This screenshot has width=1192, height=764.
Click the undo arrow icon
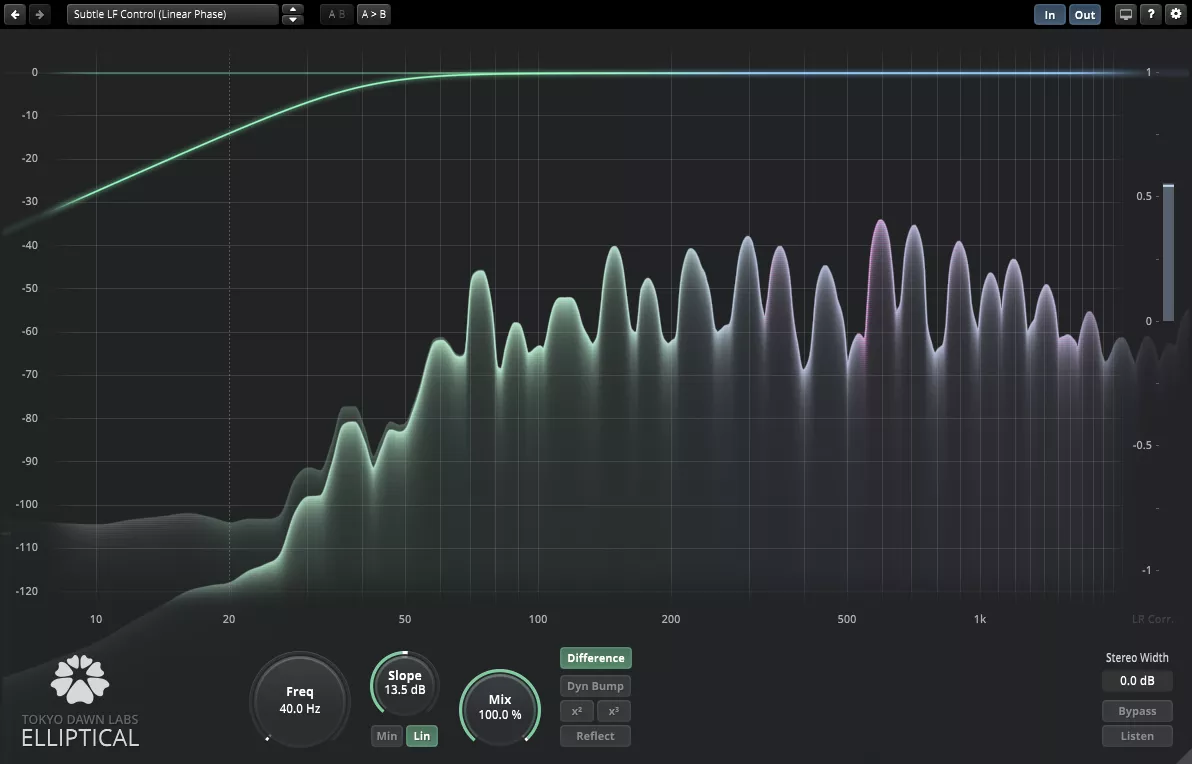pyautogui.click(x=17, y=15)
